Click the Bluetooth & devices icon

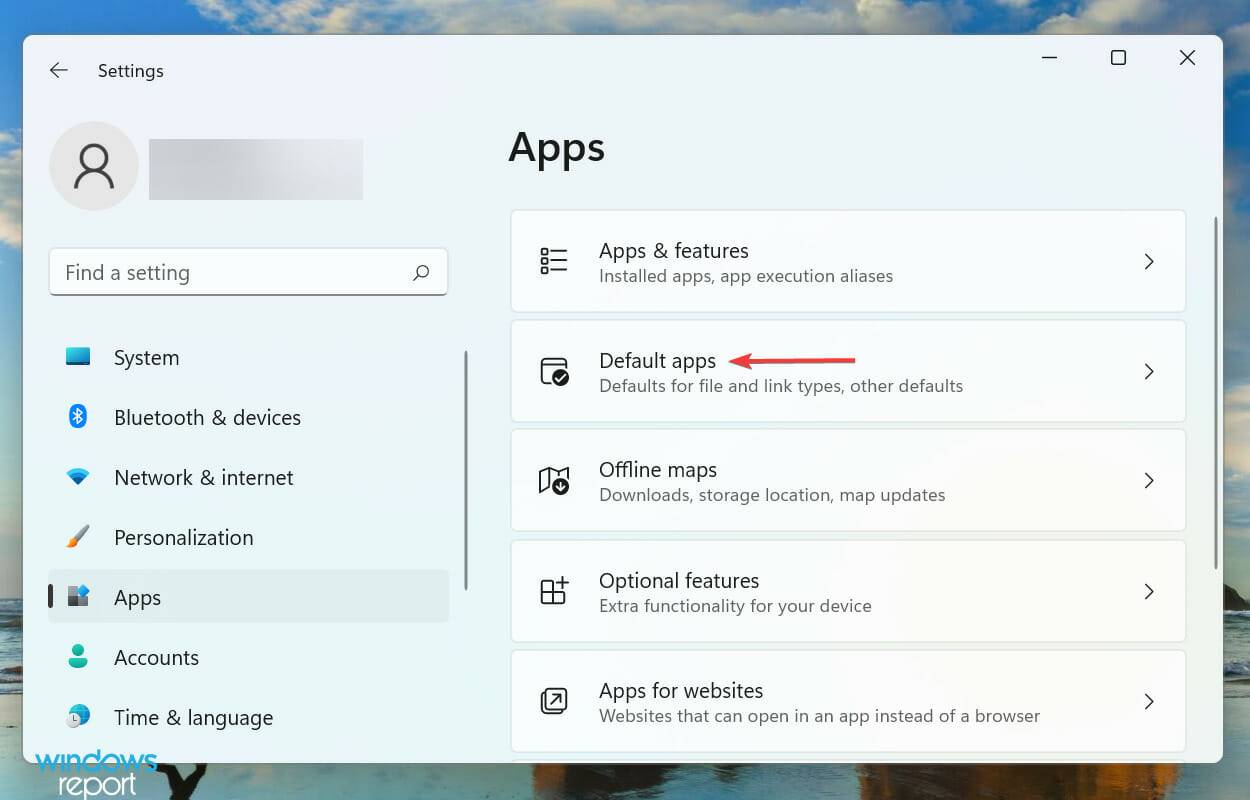click(79, 417)
